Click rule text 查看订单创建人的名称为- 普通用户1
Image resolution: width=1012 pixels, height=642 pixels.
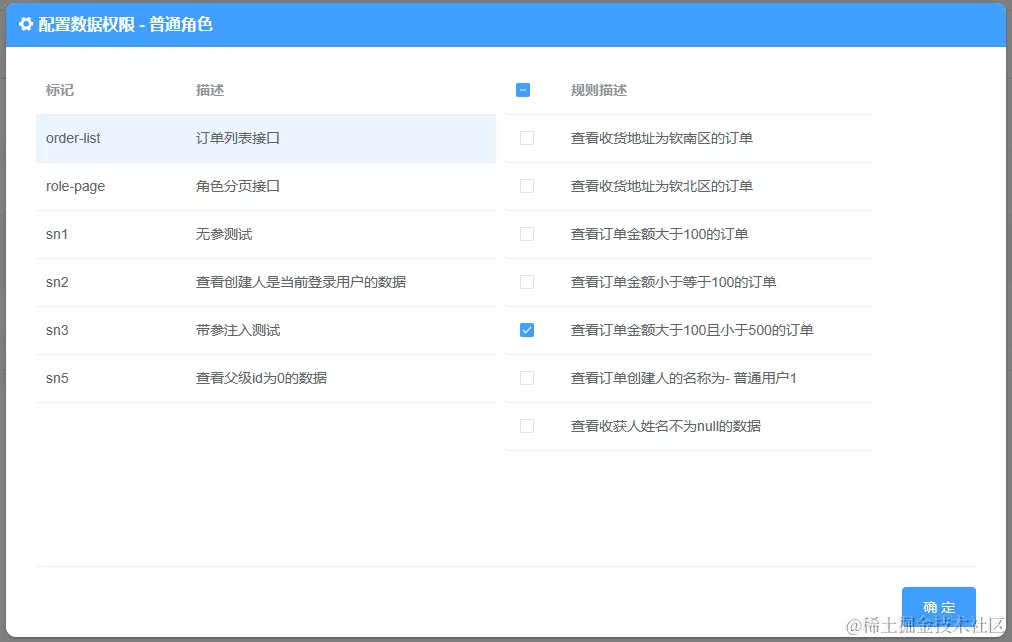click(x=683, y=378)
